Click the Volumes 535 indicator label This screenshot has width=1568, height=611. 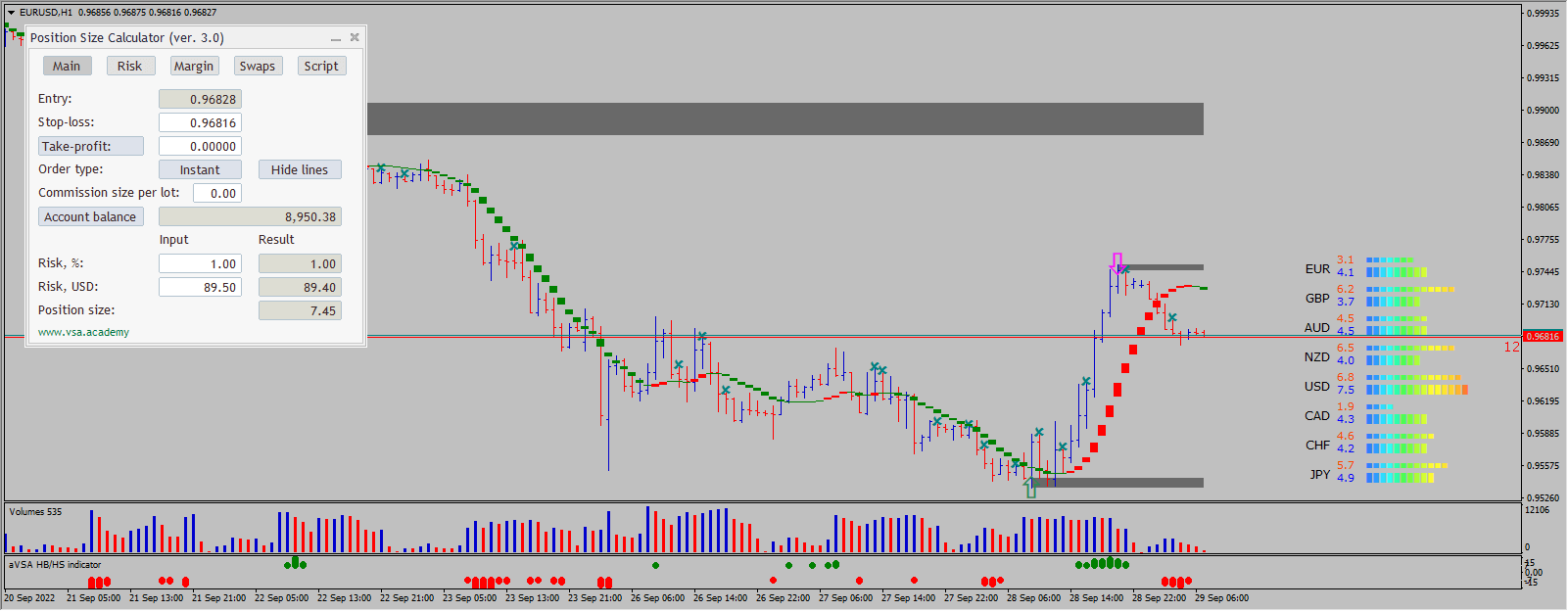coord(35,511)
